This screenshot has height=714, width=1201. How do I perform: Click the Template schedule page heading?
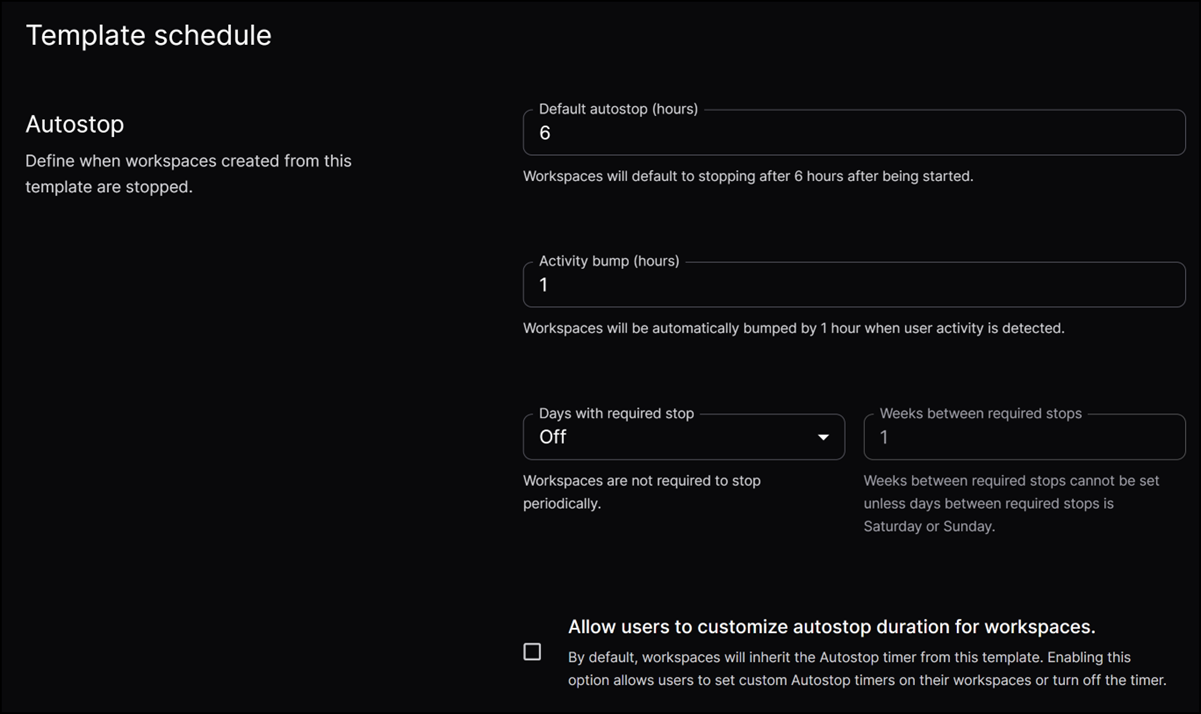(148, 35)
